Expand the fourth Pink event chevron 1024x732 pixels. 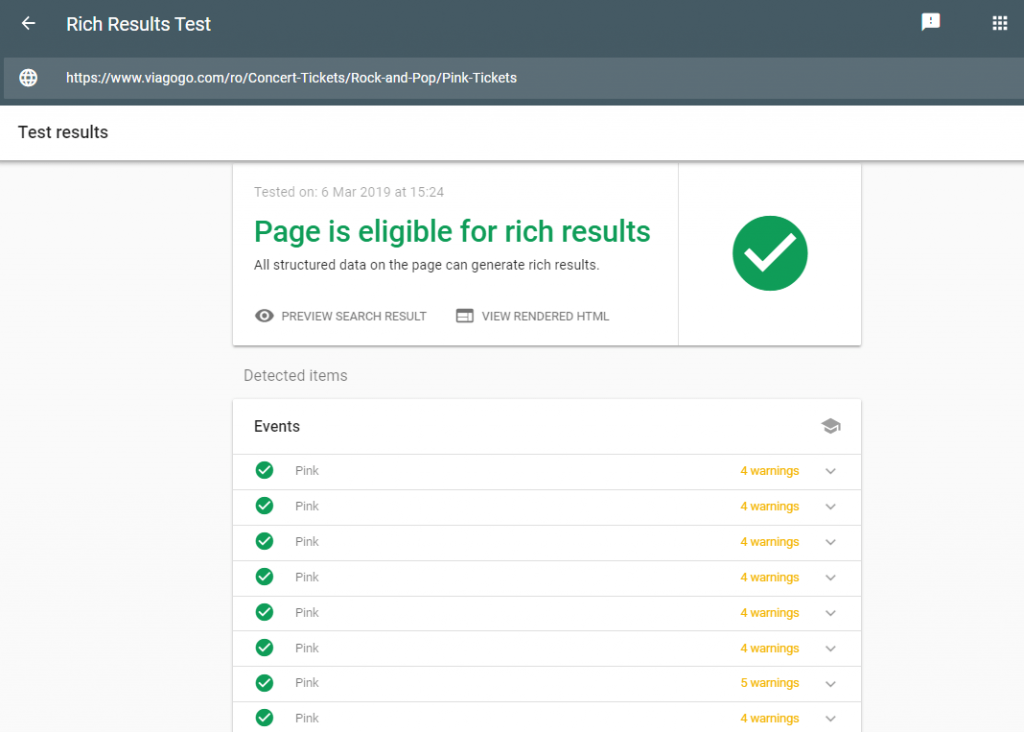point(830,578)
